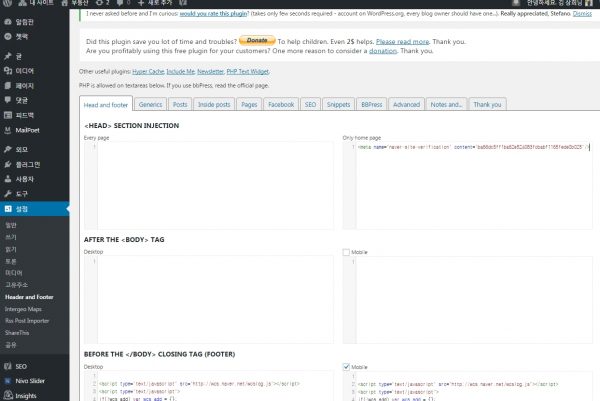This screenshot has height=401, width=600.
Task: Open Permalinks (고유주소) settings submenu
Action: [16, 285]
